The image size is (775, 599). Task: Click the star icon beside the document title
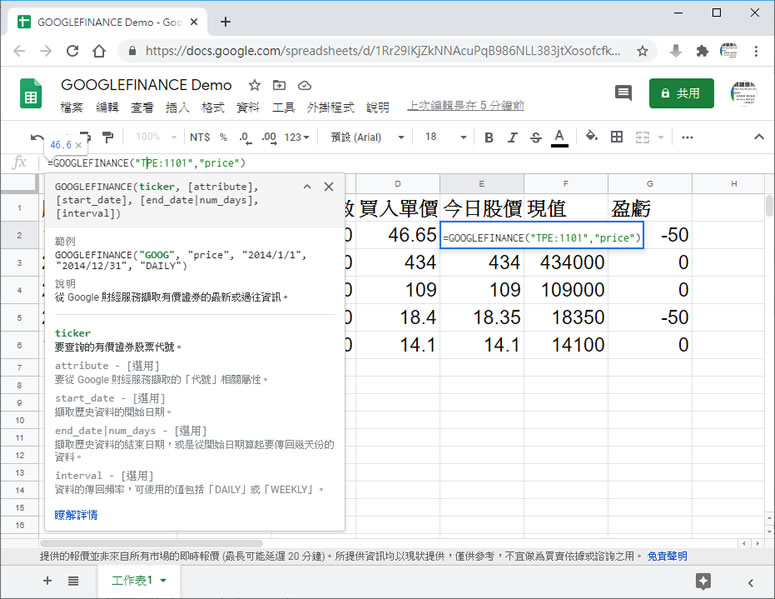pyautogui.click(x=255, y=86)
